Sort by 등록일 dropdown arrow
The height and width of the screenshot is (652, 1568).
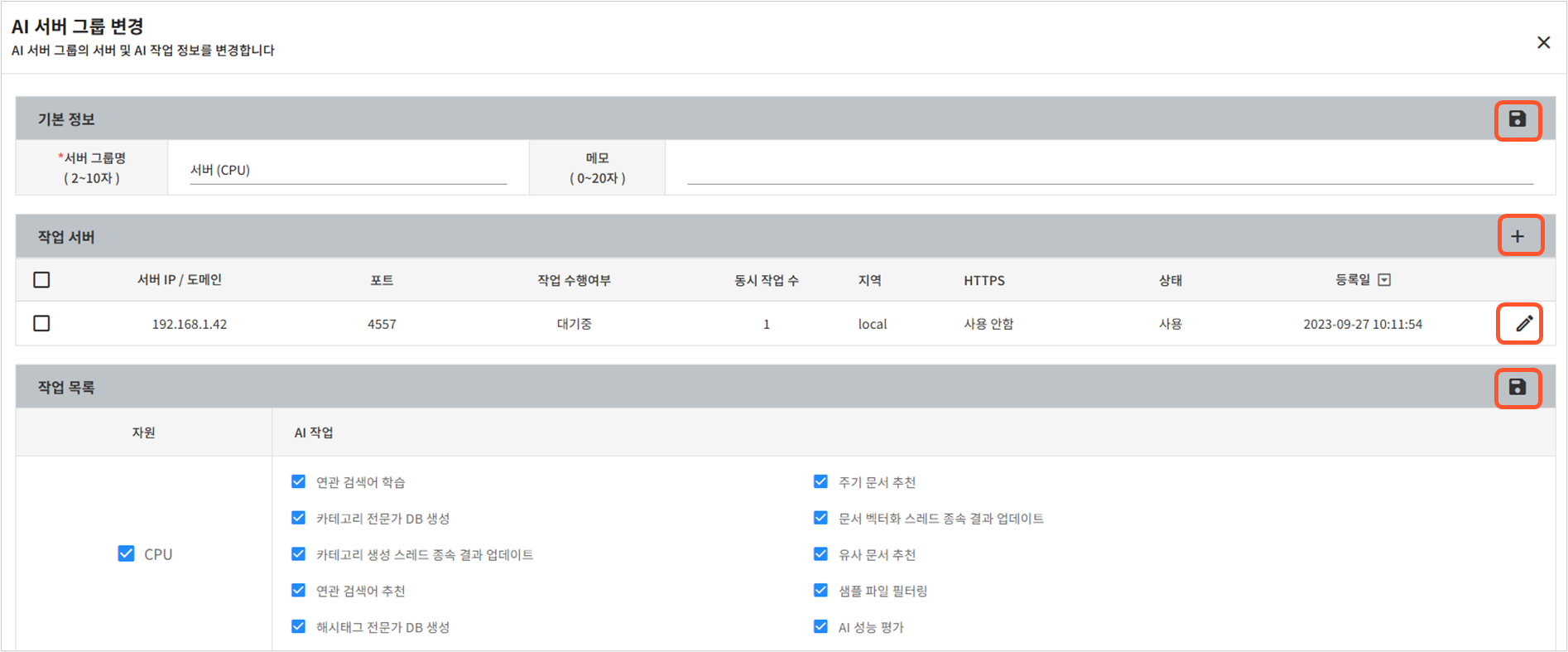coord(1384,280)
